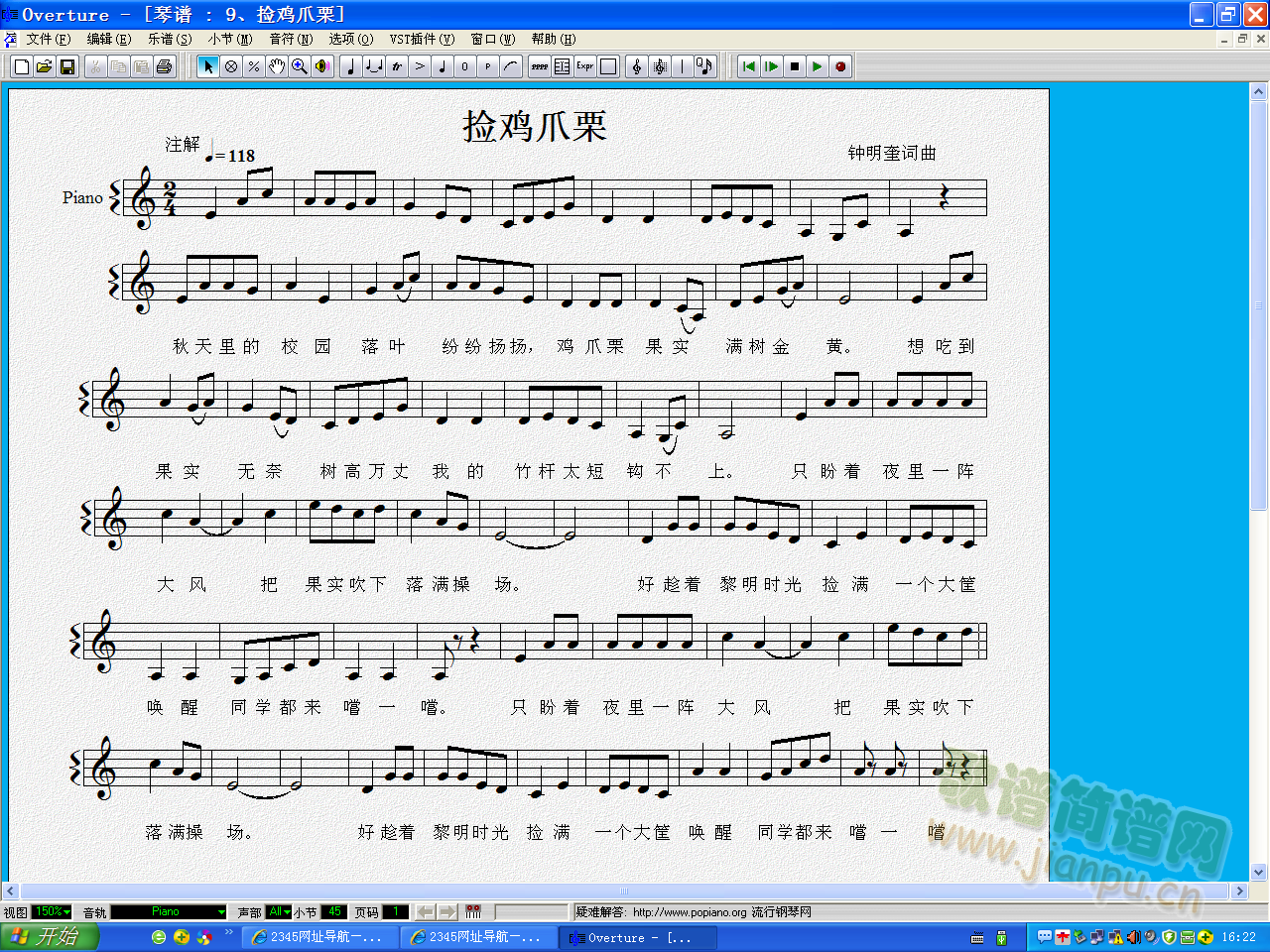Toggle the keyboard piano icon in status bar
1270x952 pixels.
473,911
